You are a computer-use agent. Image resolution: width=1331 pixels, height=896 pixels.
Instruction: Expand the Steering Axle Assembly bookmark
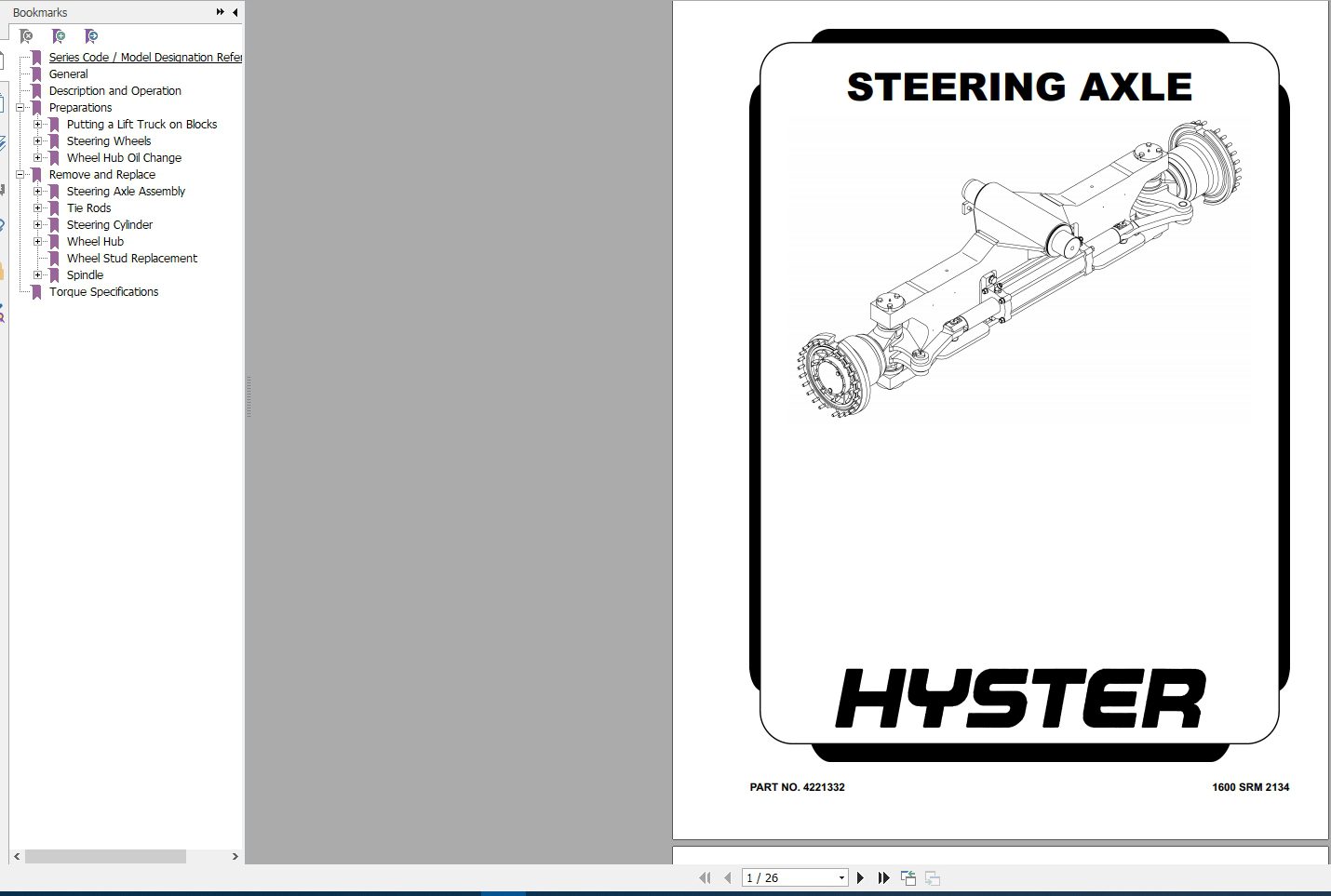(x=38, y=192)
